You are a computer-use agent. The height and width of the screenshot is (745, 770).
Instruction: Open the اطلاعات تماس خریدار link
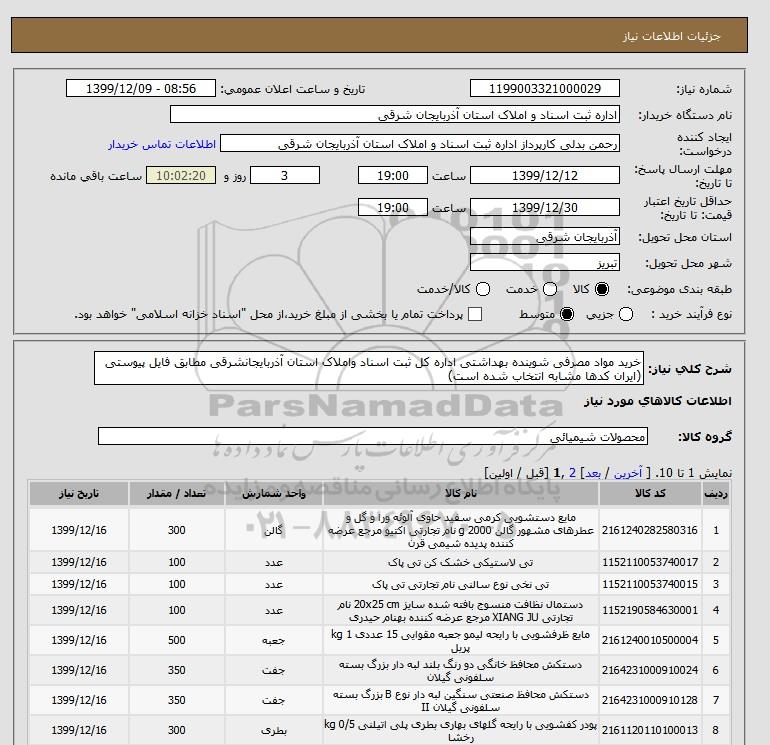click(162, 144)
